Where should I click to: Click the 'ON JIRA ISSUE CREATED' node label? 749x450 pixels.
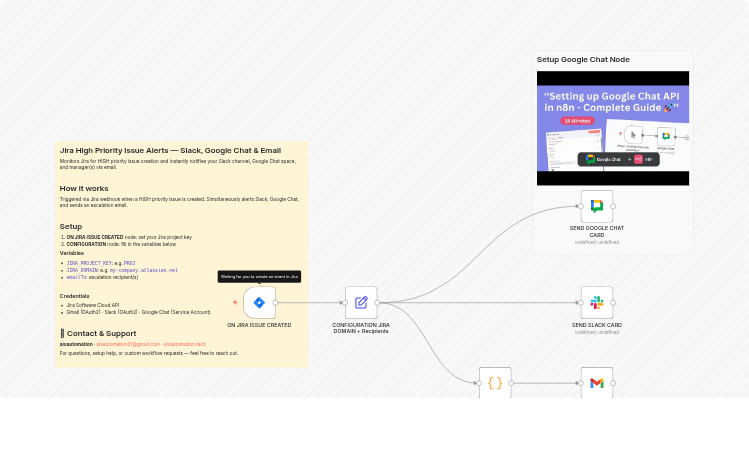pos(259,325)
